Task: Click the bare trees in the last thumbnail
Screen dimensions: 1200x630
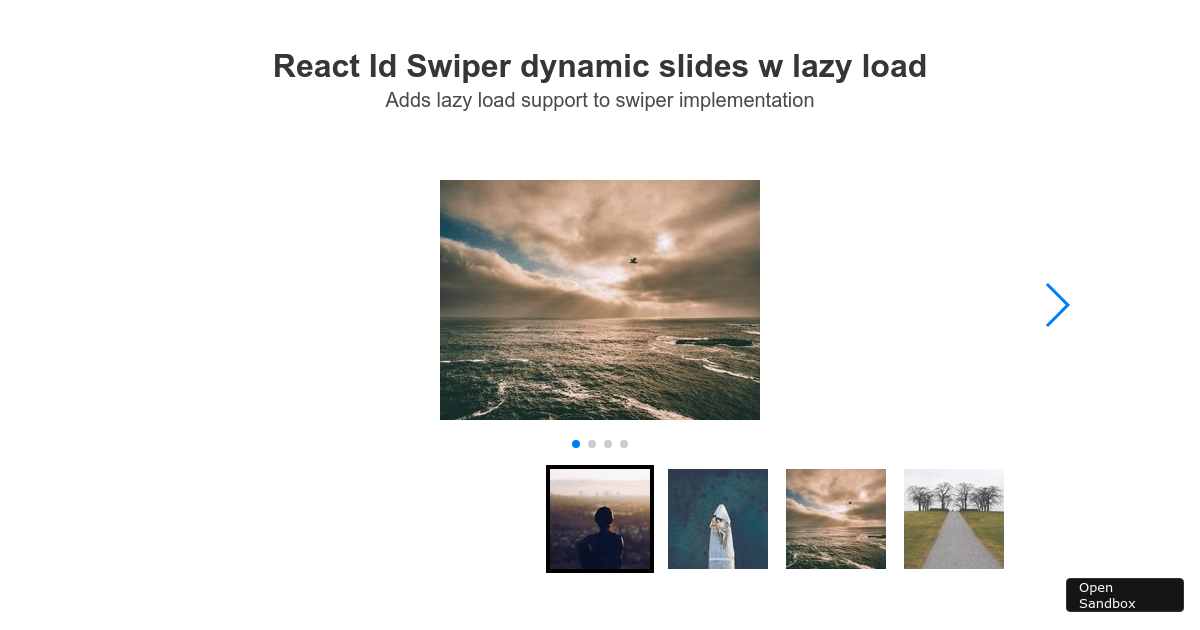Action: pyautogui.click(x=953, y=495)
